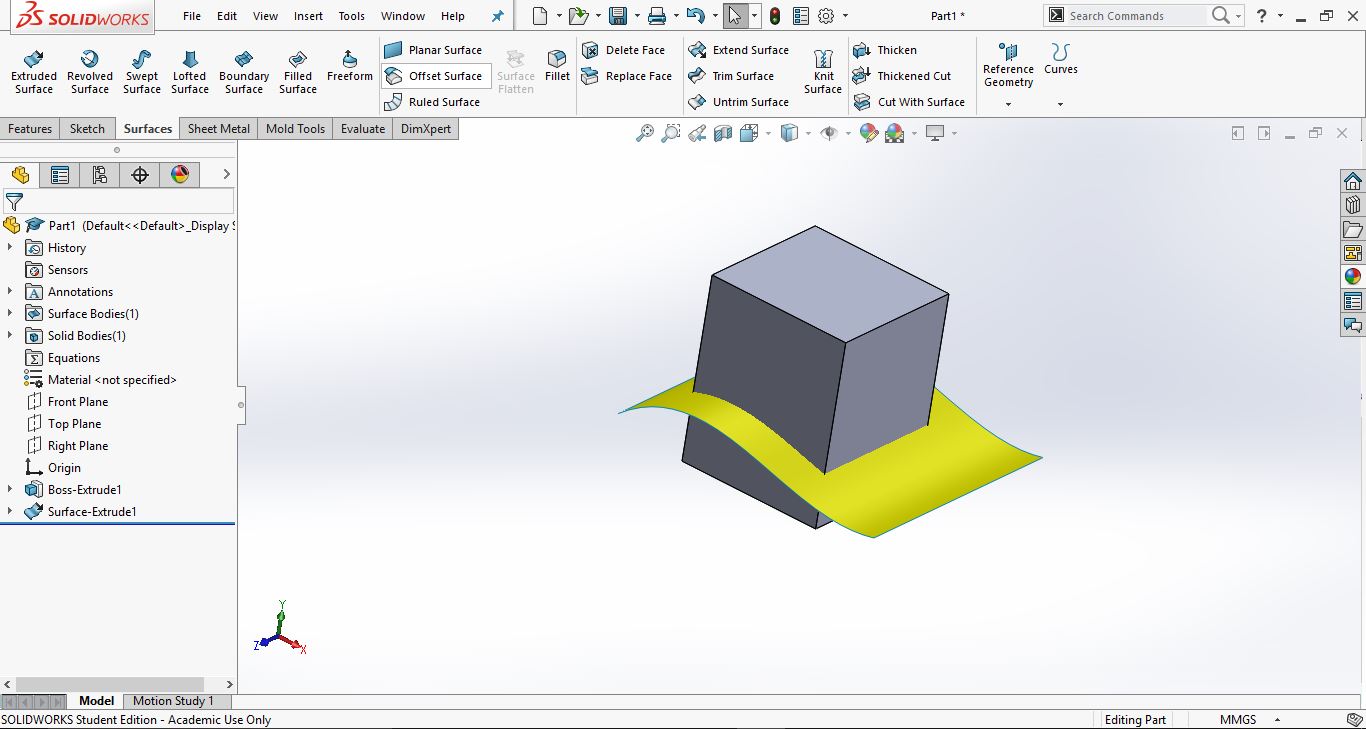This screenshot has height=729, width=1366.
Task: Start the Freeform tool
Action: [x=350, y=66]
